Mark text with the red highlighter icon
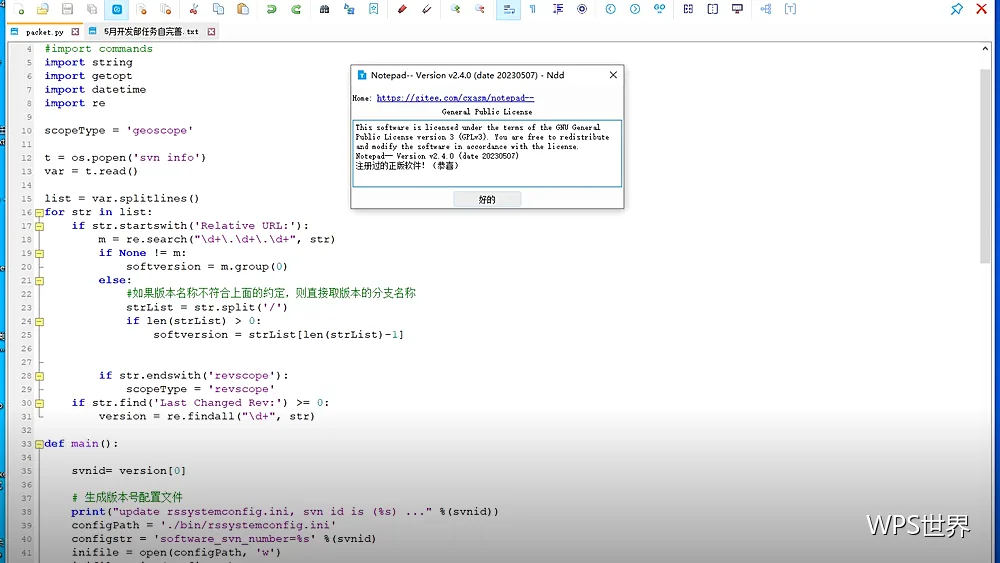 click(x=402, y=9)
